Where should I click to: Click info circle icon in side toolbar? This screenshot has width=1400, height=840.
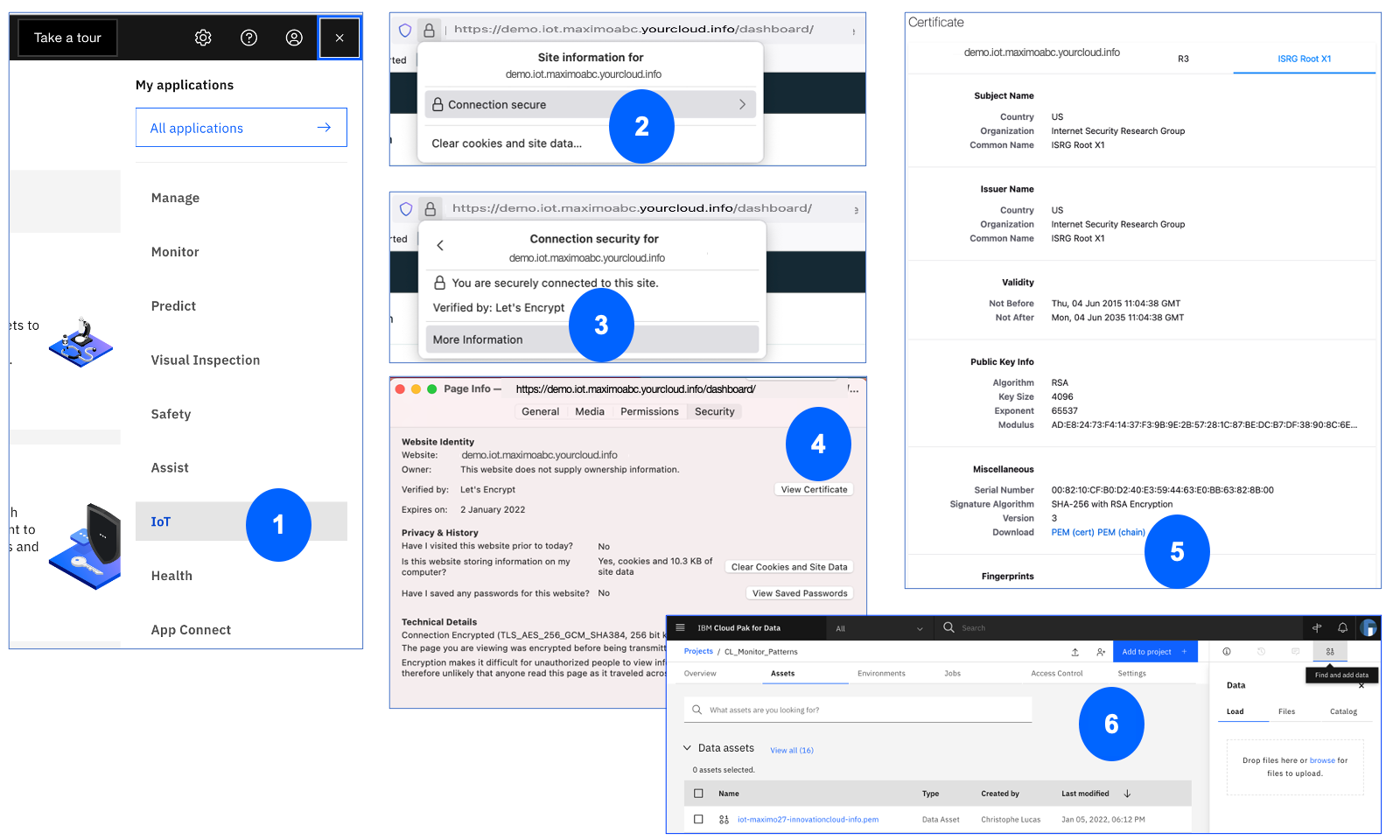pos(1227,652)
